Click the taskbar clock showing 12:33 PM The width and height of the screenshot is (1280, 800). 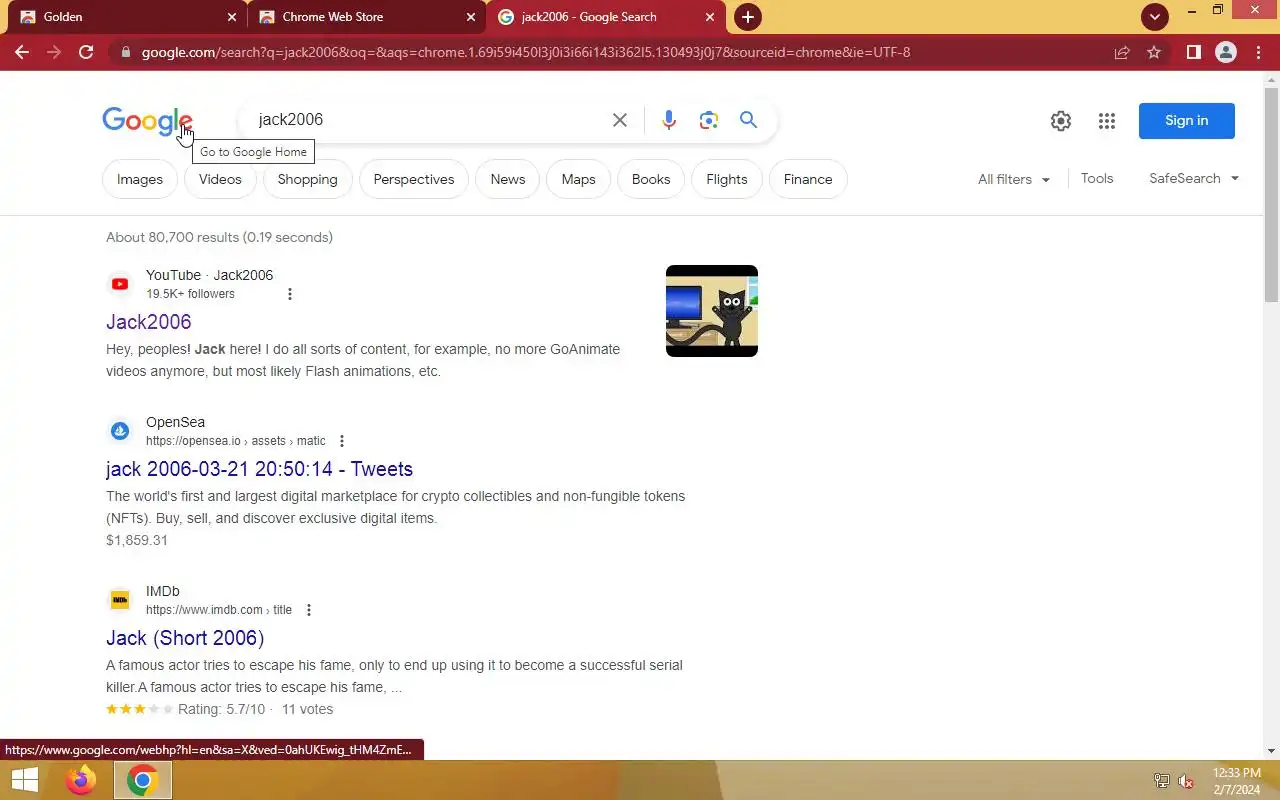1237,781
